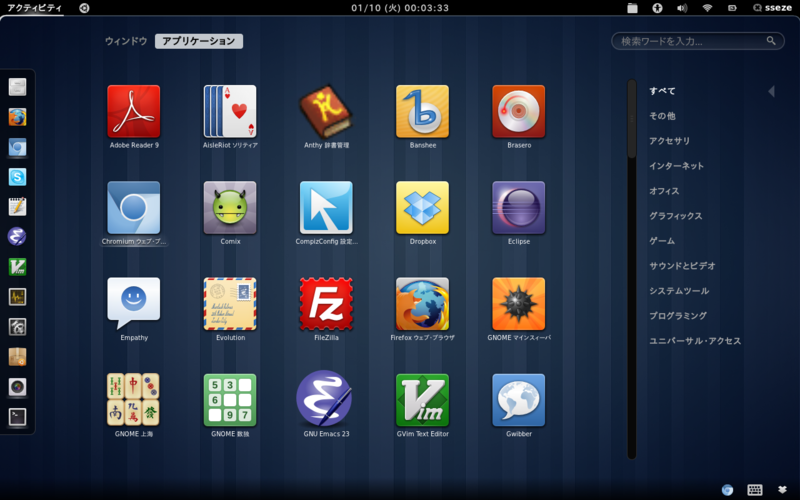Open the Wi-Fi network menu
The width and height of the screenshot is (800, 500).
[x=707, y=8]
